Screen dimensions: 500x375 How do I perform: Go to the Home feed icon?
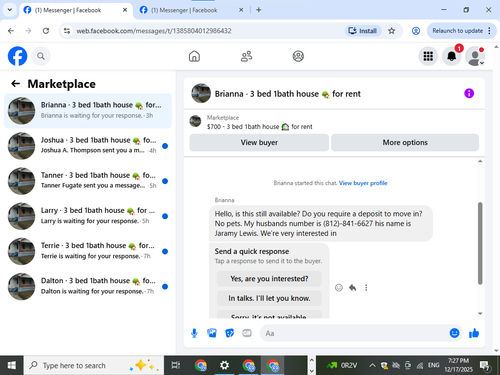coord(194,56)
